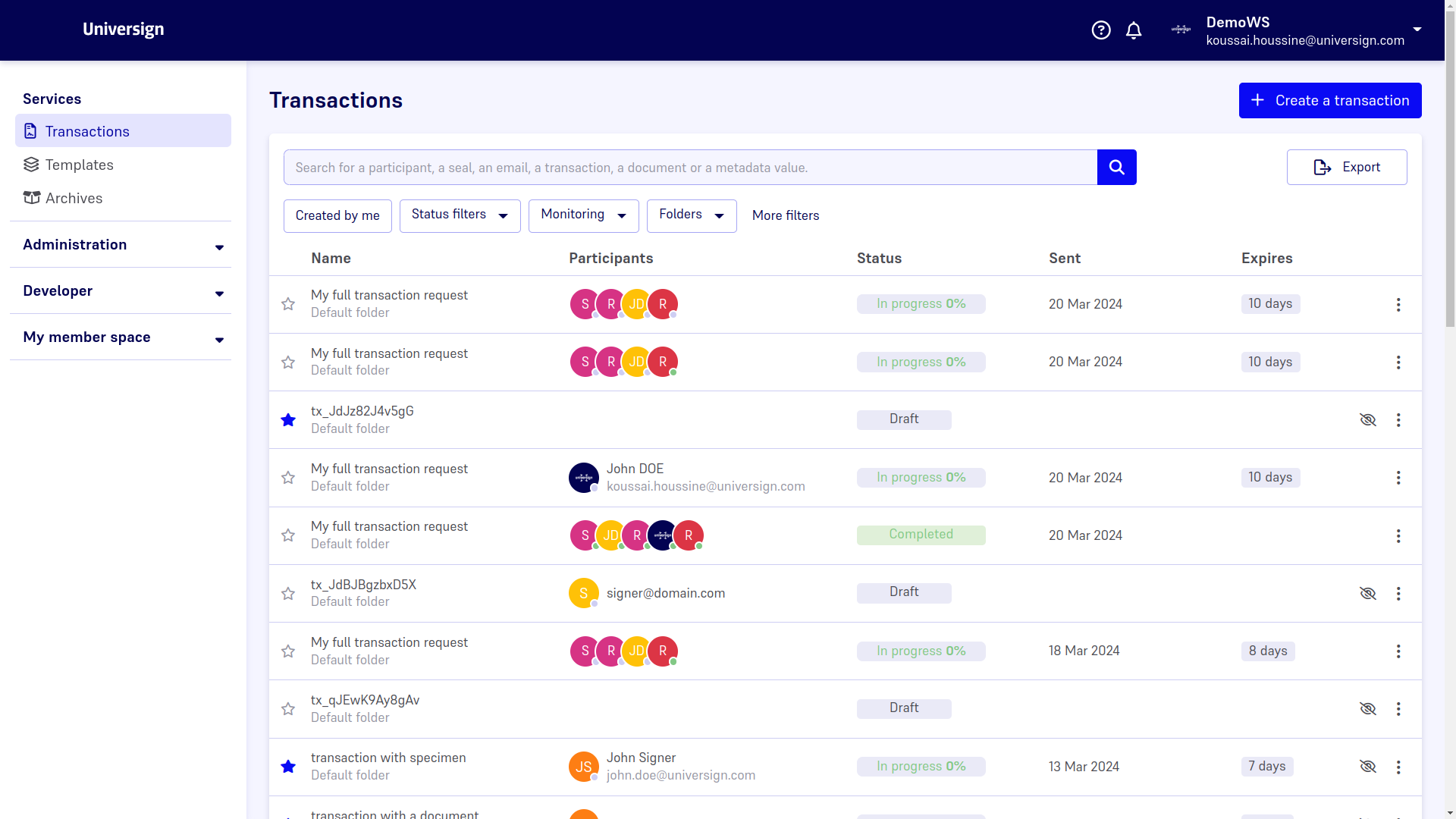This screenshot has height=819, width=1456.
Task: Go to Templates in sidebar
Action: coord(79,165)
